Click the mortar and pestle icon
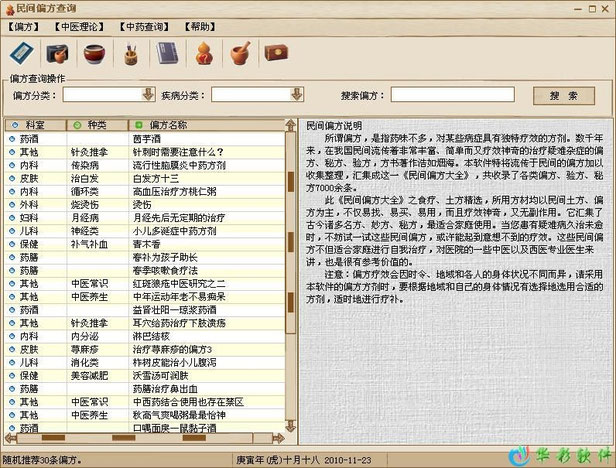Viewport: 616px width, 468px height. pyautogui.click(x=240, y=53)
